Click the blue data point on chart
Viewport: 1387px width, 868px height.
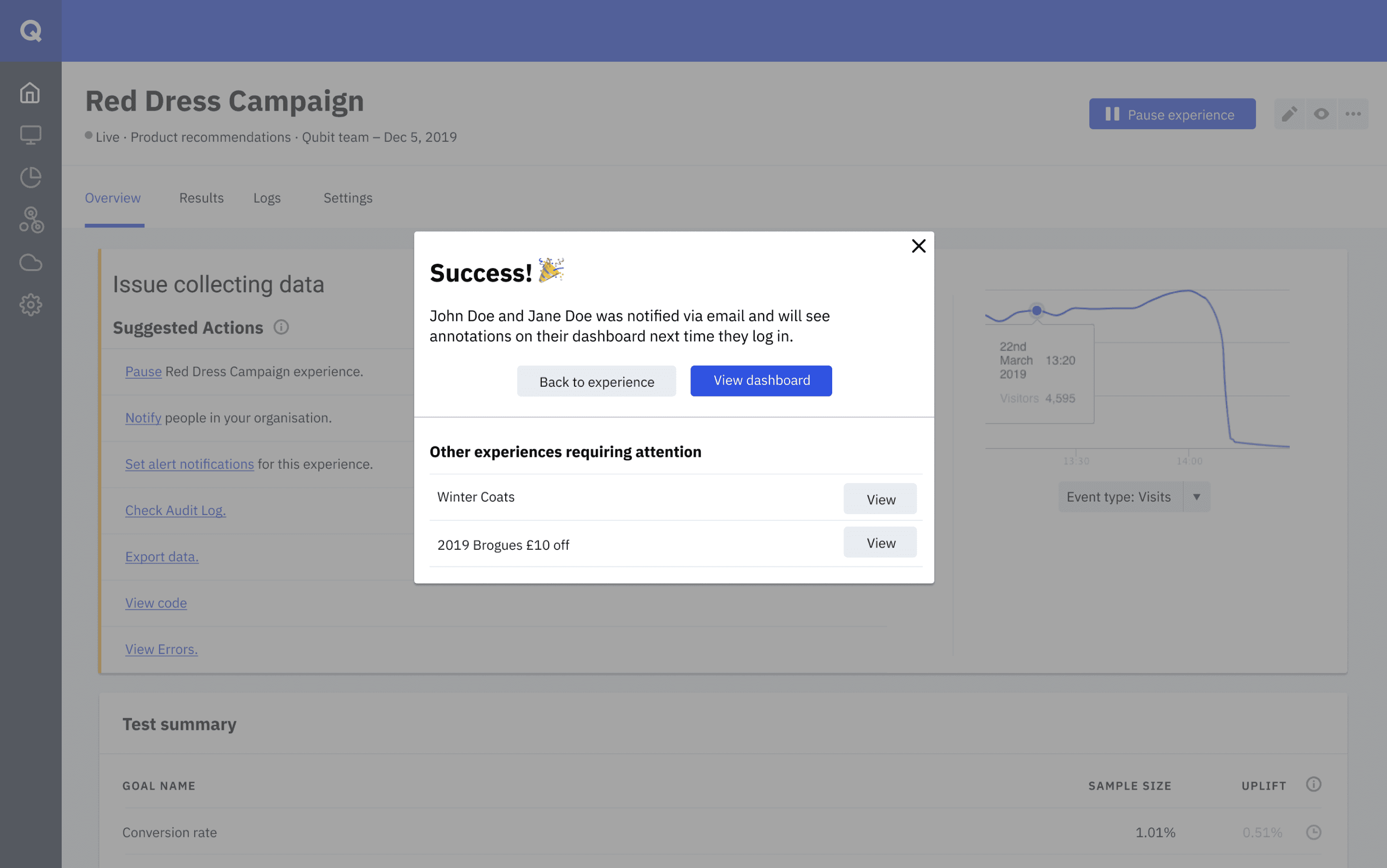click(1036, 311)
